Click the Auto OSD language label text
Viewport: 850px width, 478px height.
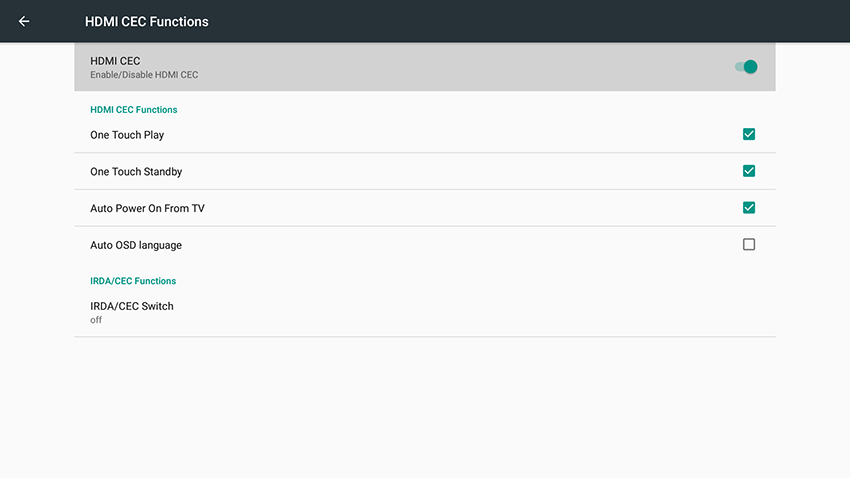pyautogui.click(x=136, y=245)
